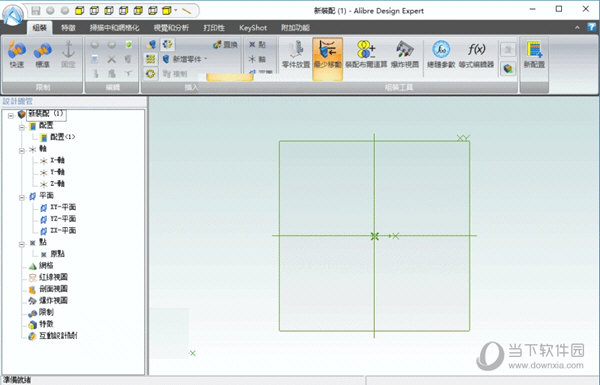
Task: Collapse the 配置 tree node
Action: coord(22,126)
